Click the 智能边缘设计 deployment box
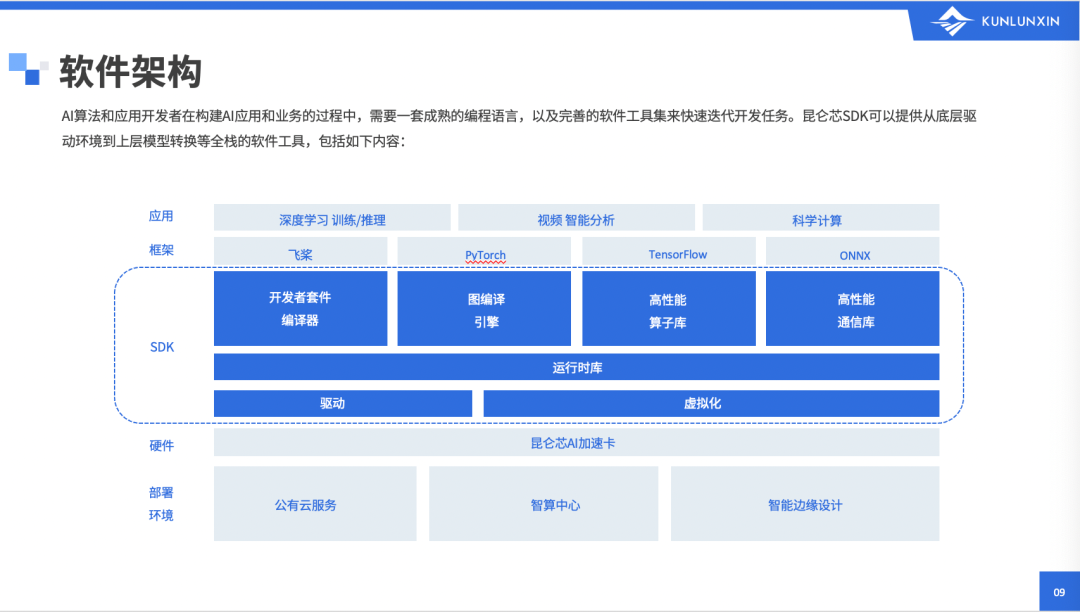Image resolution: width=1080 pixels, height=612 pixels. click(805, 504)
